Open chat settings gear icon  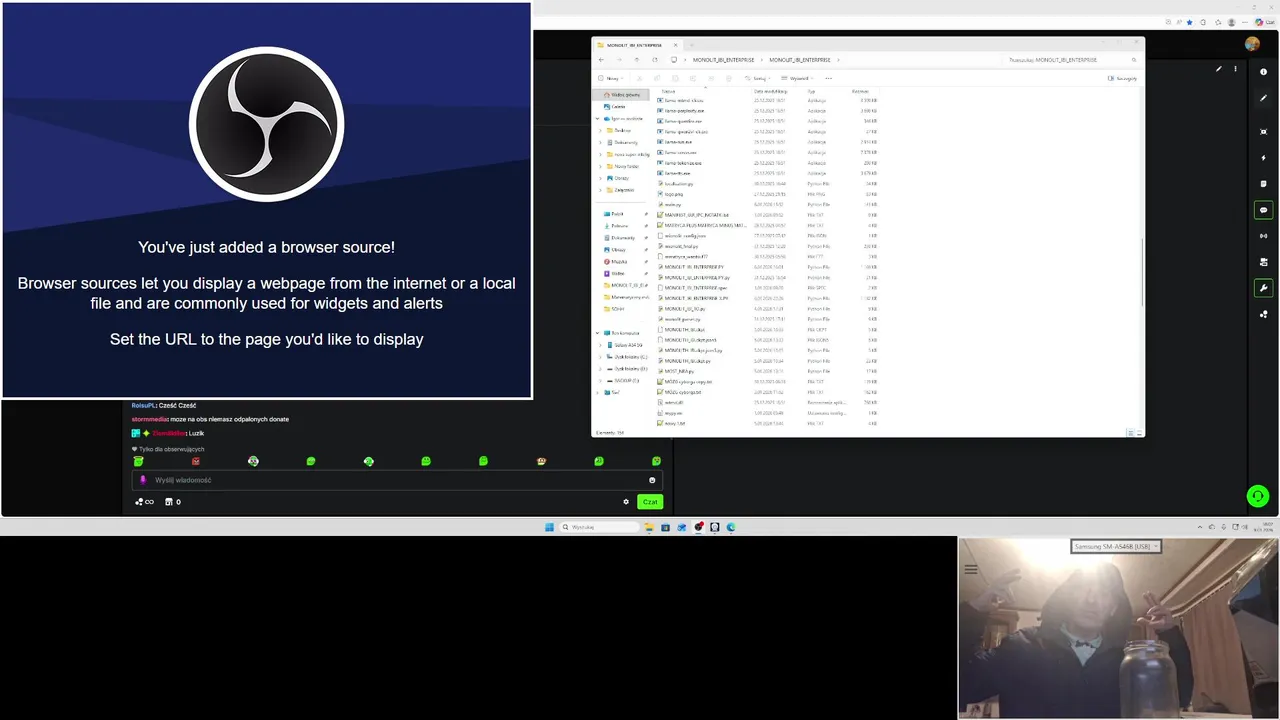(626, 502)
